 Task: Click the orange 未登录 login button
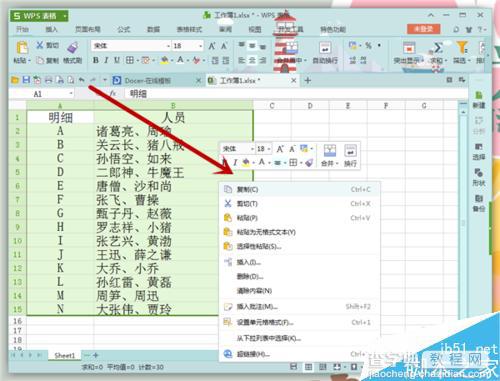point(423,29)
